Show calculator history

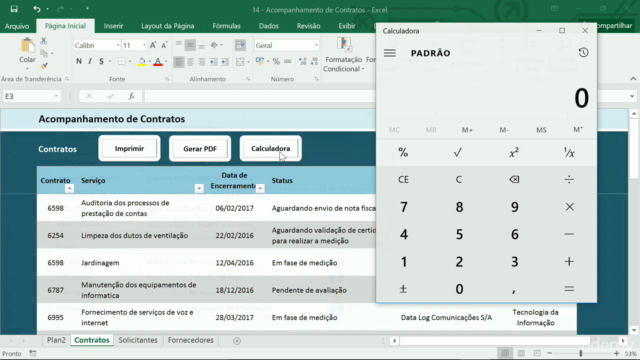(583, 53)
